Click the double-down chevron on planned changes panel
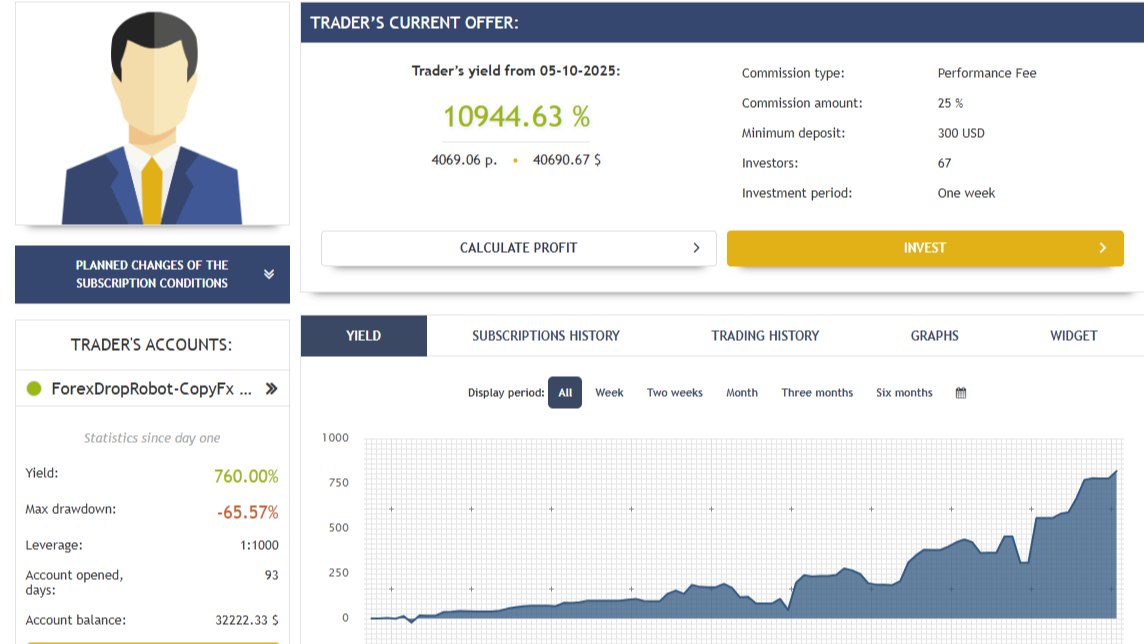 269,274
